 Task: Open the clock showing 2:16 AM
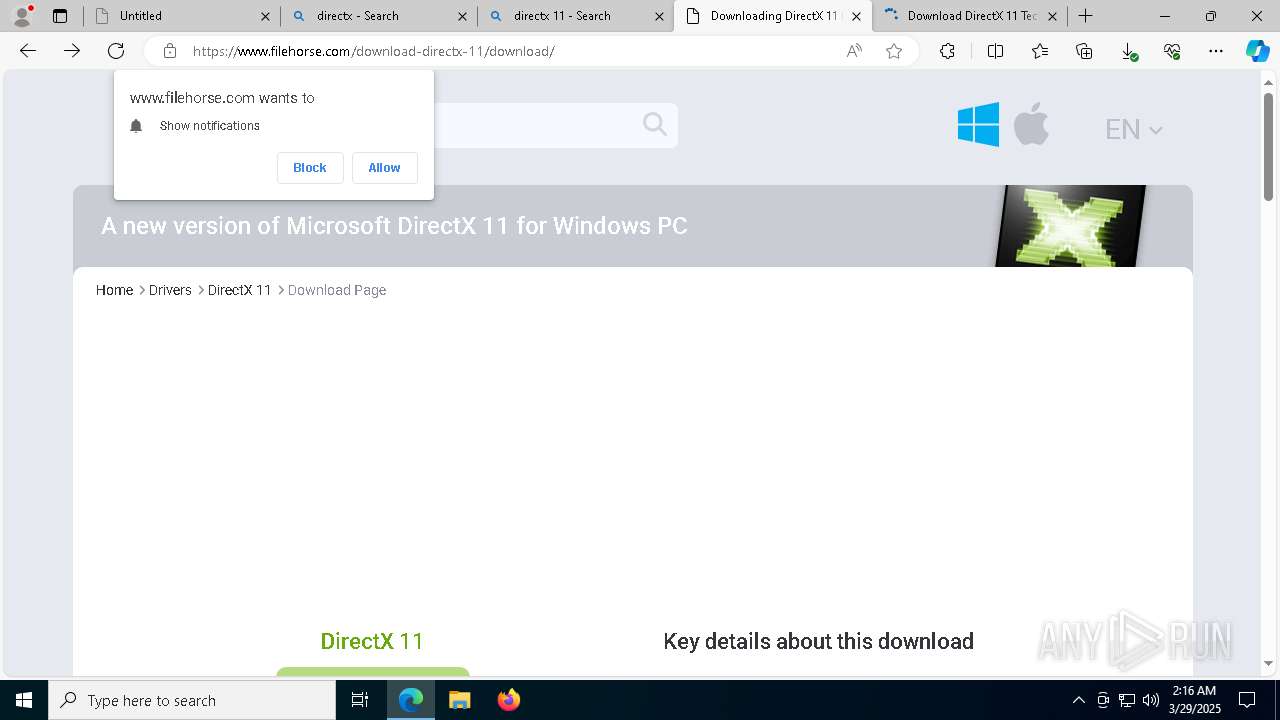click(1195, 700)
